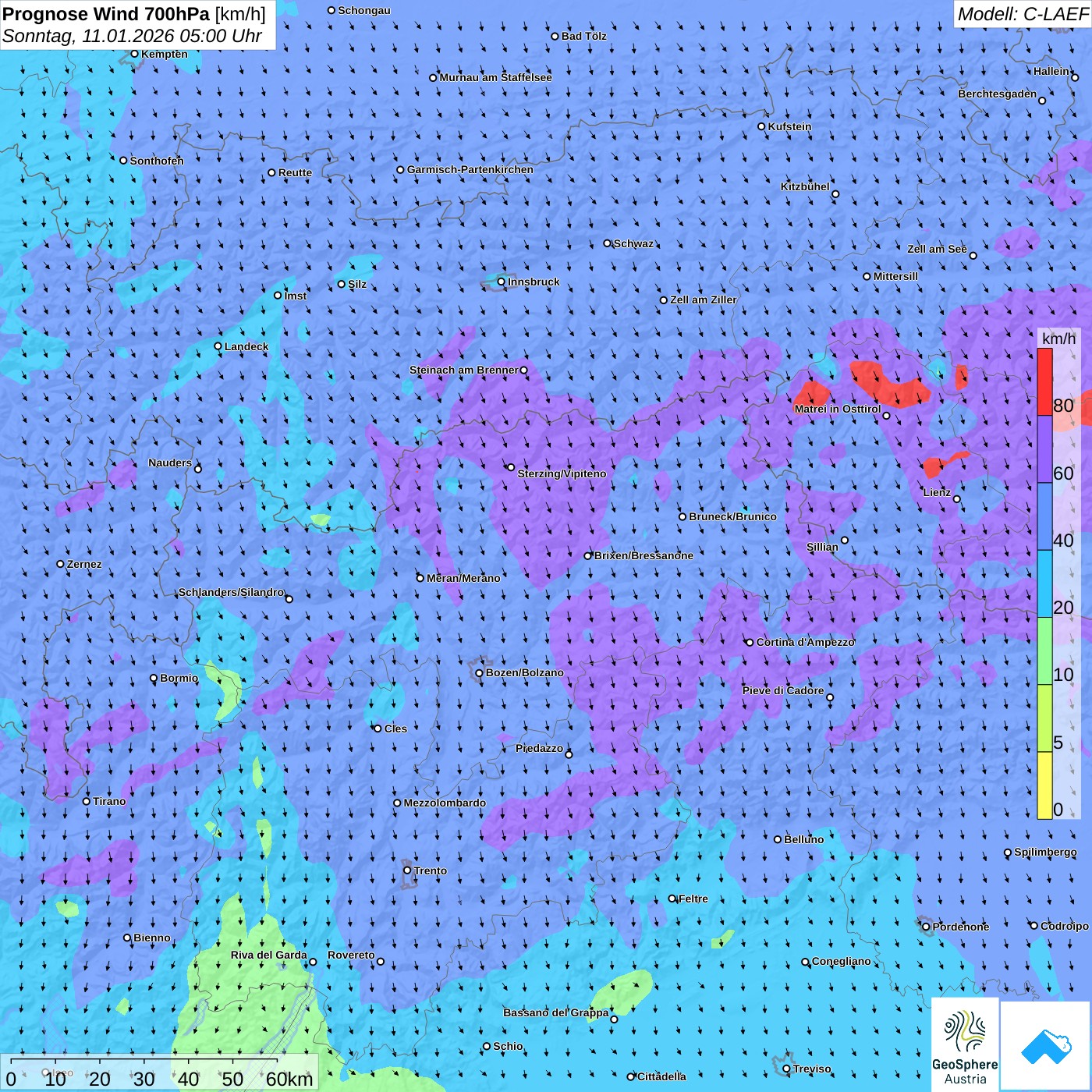Click the Brixen/Bressanone label
Screen dimensions: 1092x1092
tap(643, 555)
